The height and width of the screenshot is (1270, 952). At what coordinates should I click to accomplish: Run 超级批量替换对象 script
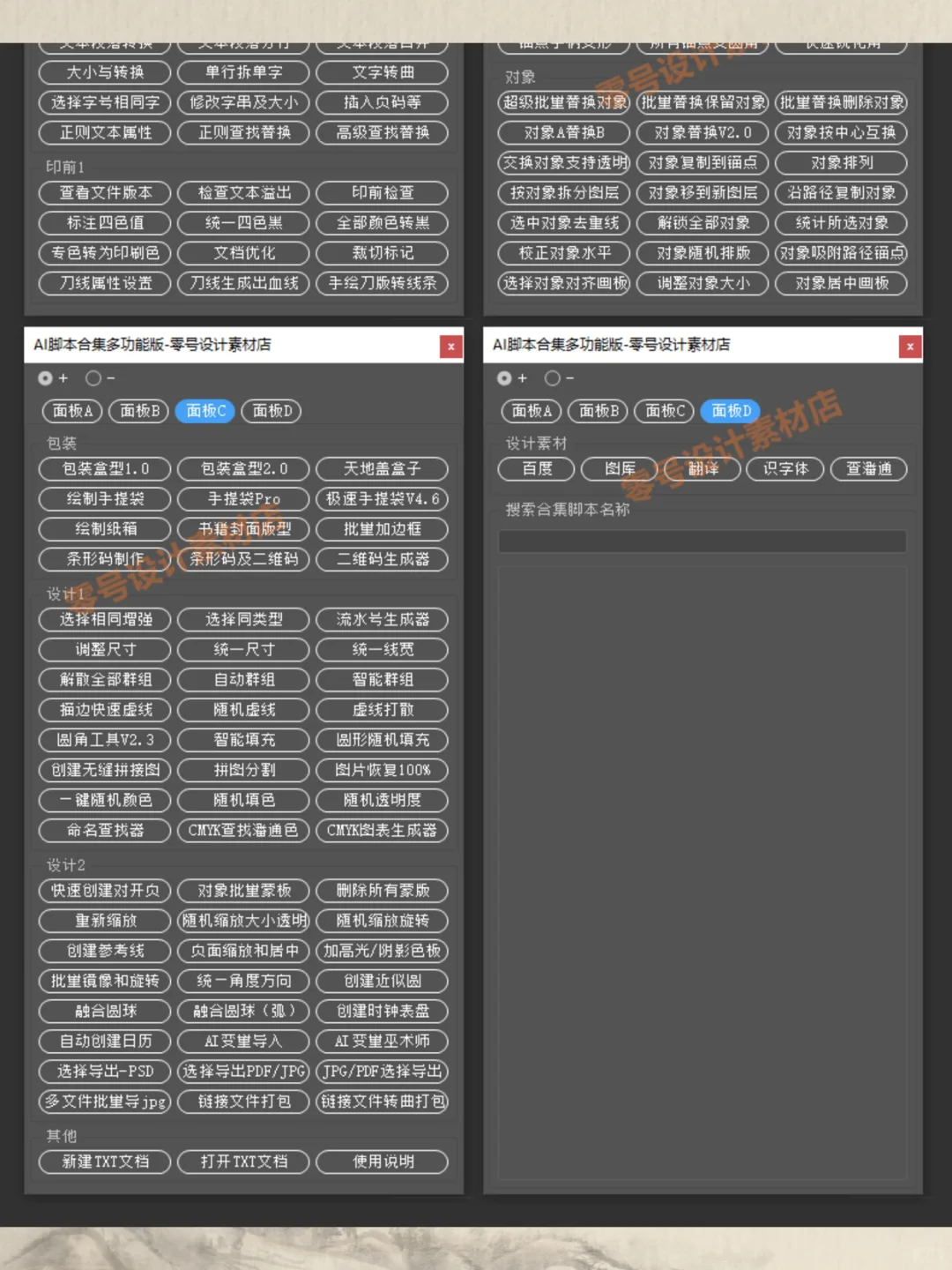564,102
